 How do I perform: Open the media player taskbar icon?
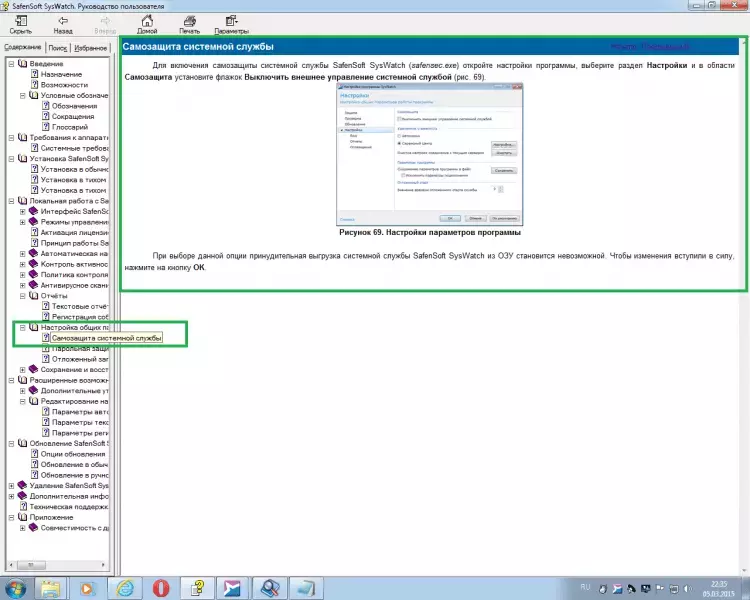click(x=88, y=588)
